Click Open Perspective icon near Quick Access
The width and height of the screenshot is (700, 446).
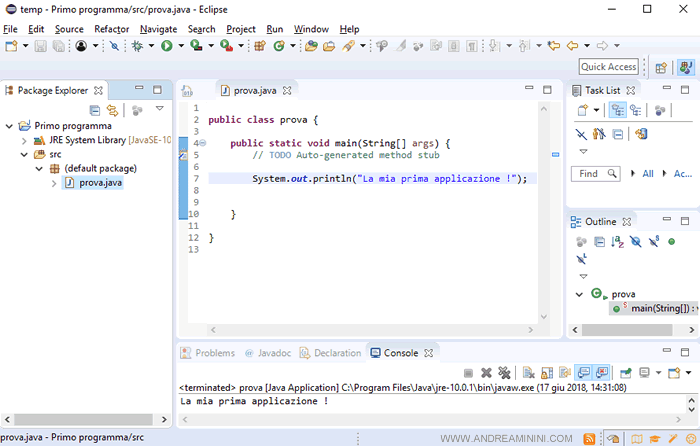[x=660, y=68]
